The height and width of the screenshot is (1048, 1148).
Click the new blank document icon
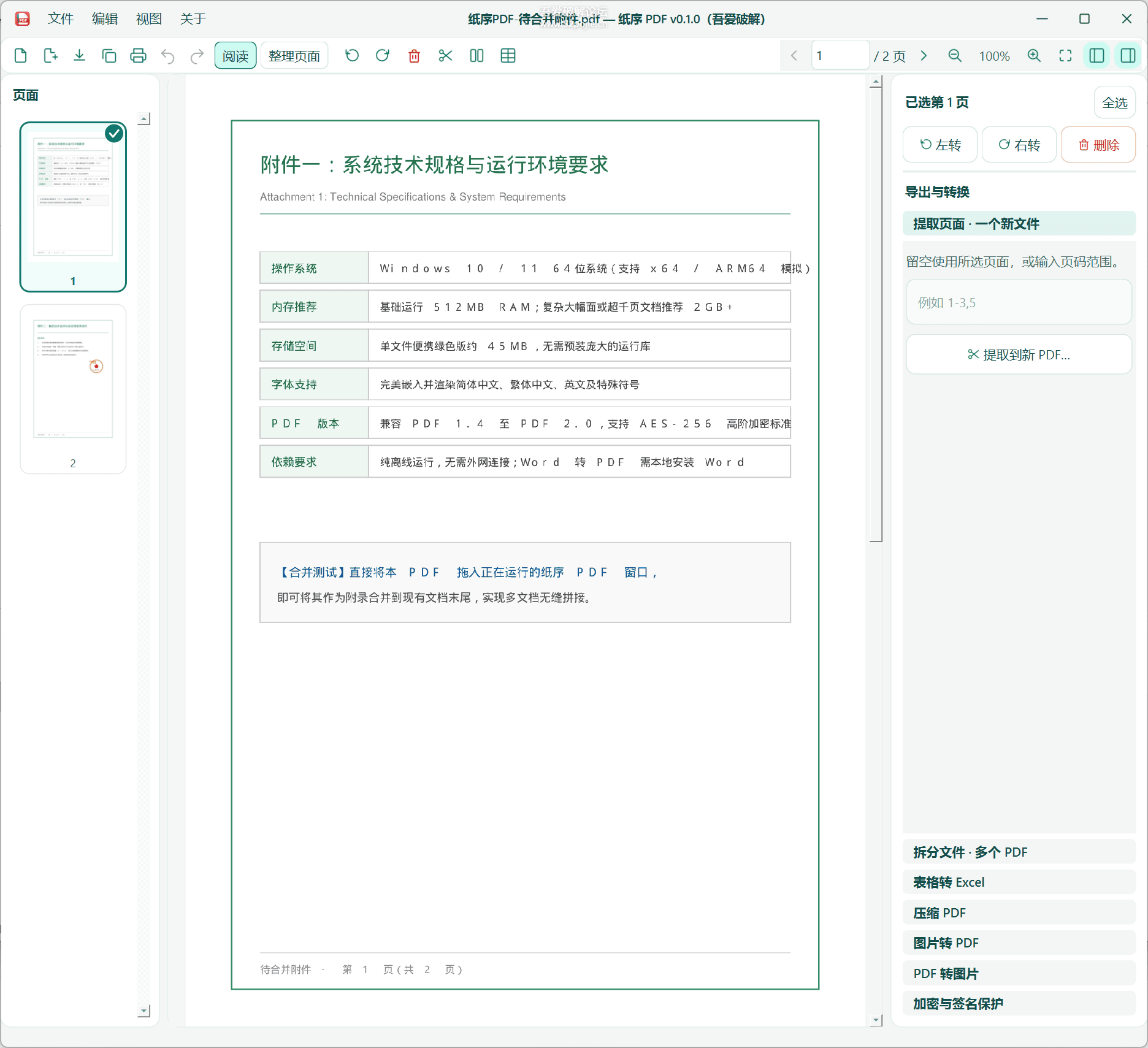point(20,56)
